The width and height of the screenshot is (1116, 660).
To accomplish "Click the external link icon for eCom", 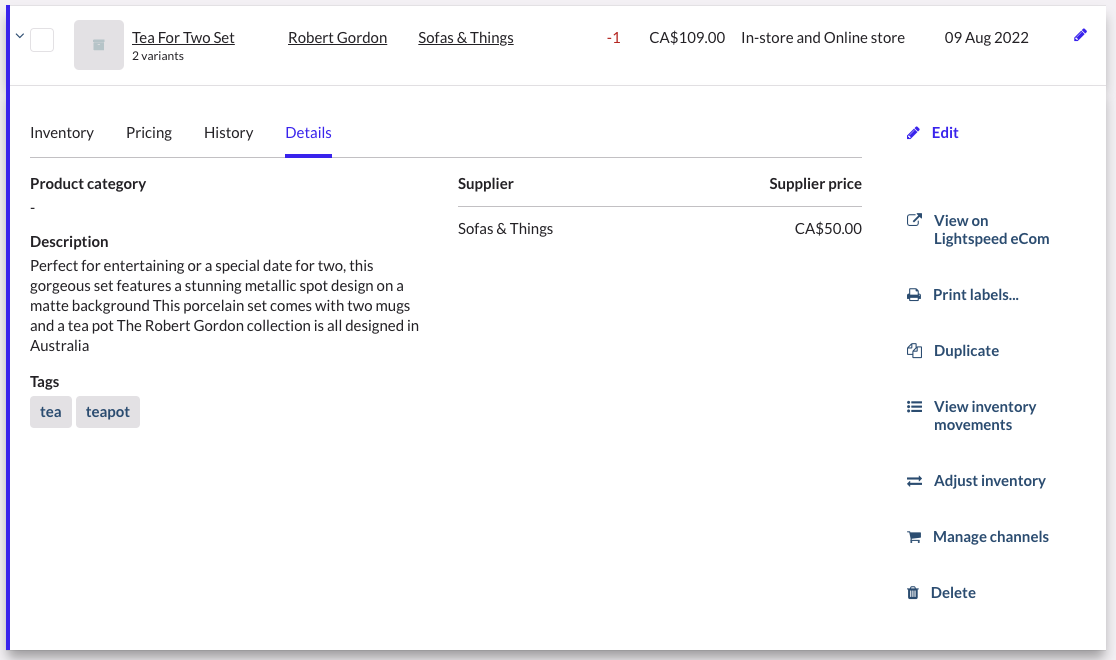I will [x=913, y=221].
